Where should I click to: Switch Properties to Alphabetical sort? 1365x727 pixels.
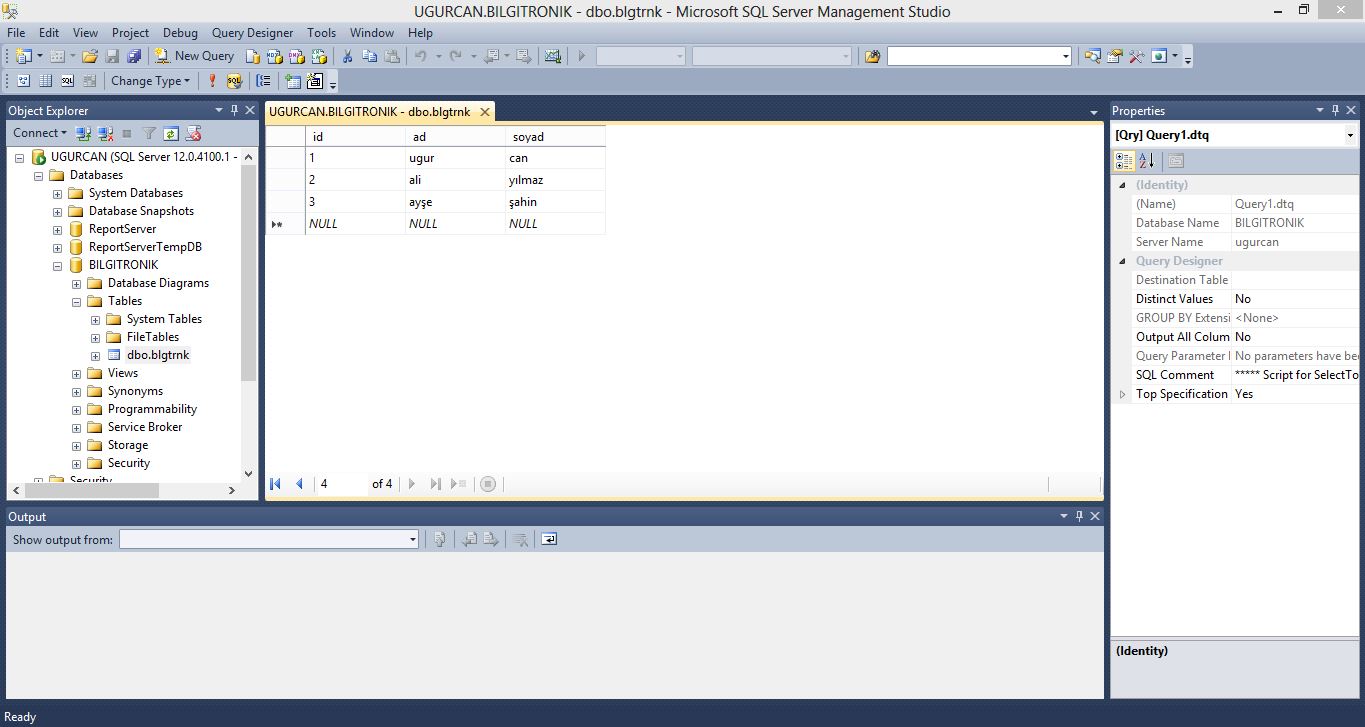coord(1147,161)
